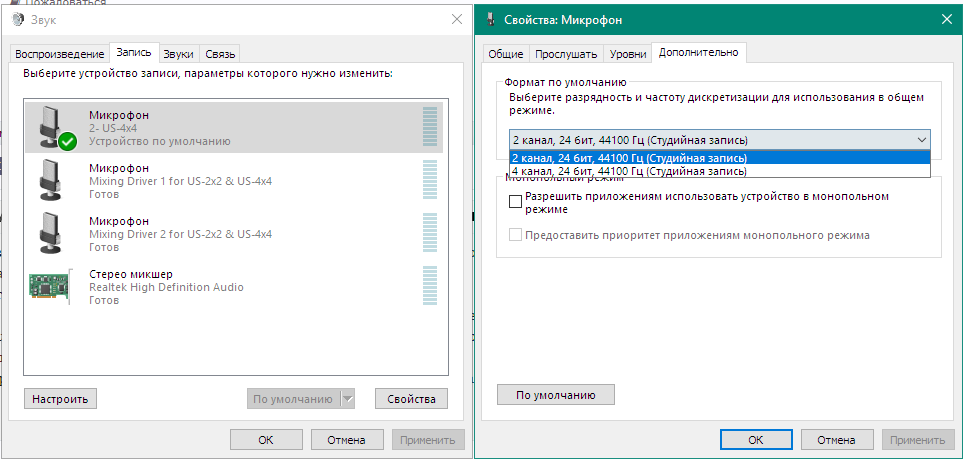The width and height of the screenshot is (963, 459).
Task: Click the Звук window title speaker icon
Action: [x=20, y=20]
